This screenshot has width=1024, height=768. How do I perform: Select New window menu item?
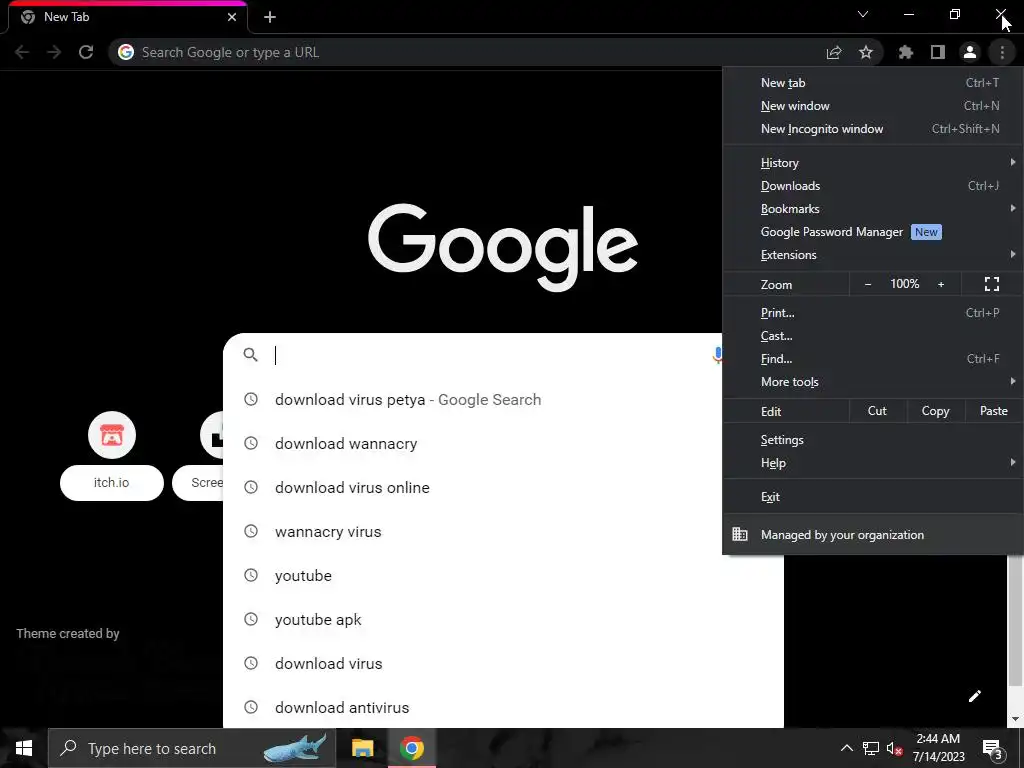click(873, 106)
